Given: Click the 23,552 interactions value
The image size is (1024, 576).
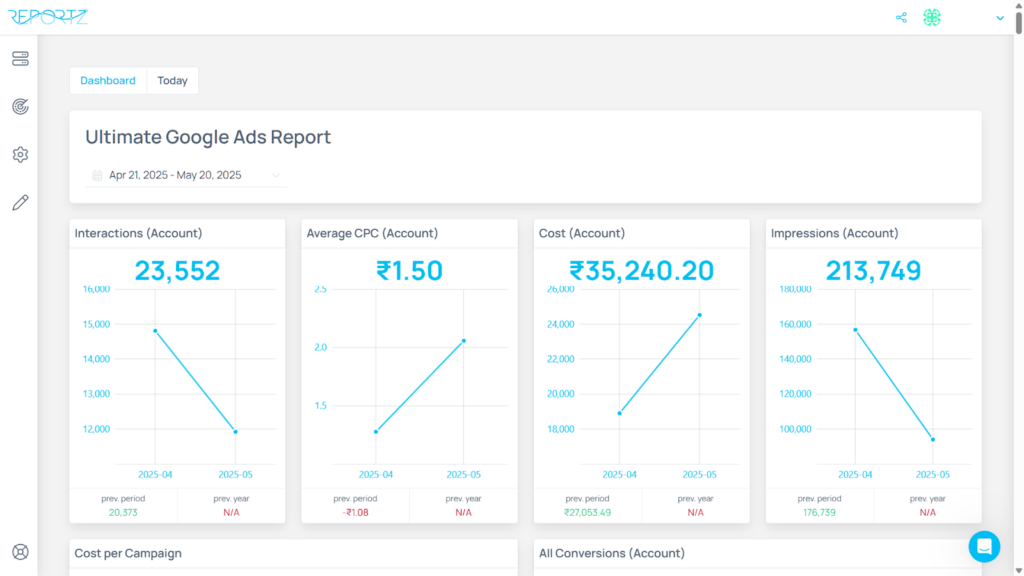Looking at the screenshot, I should pos(178,270).
